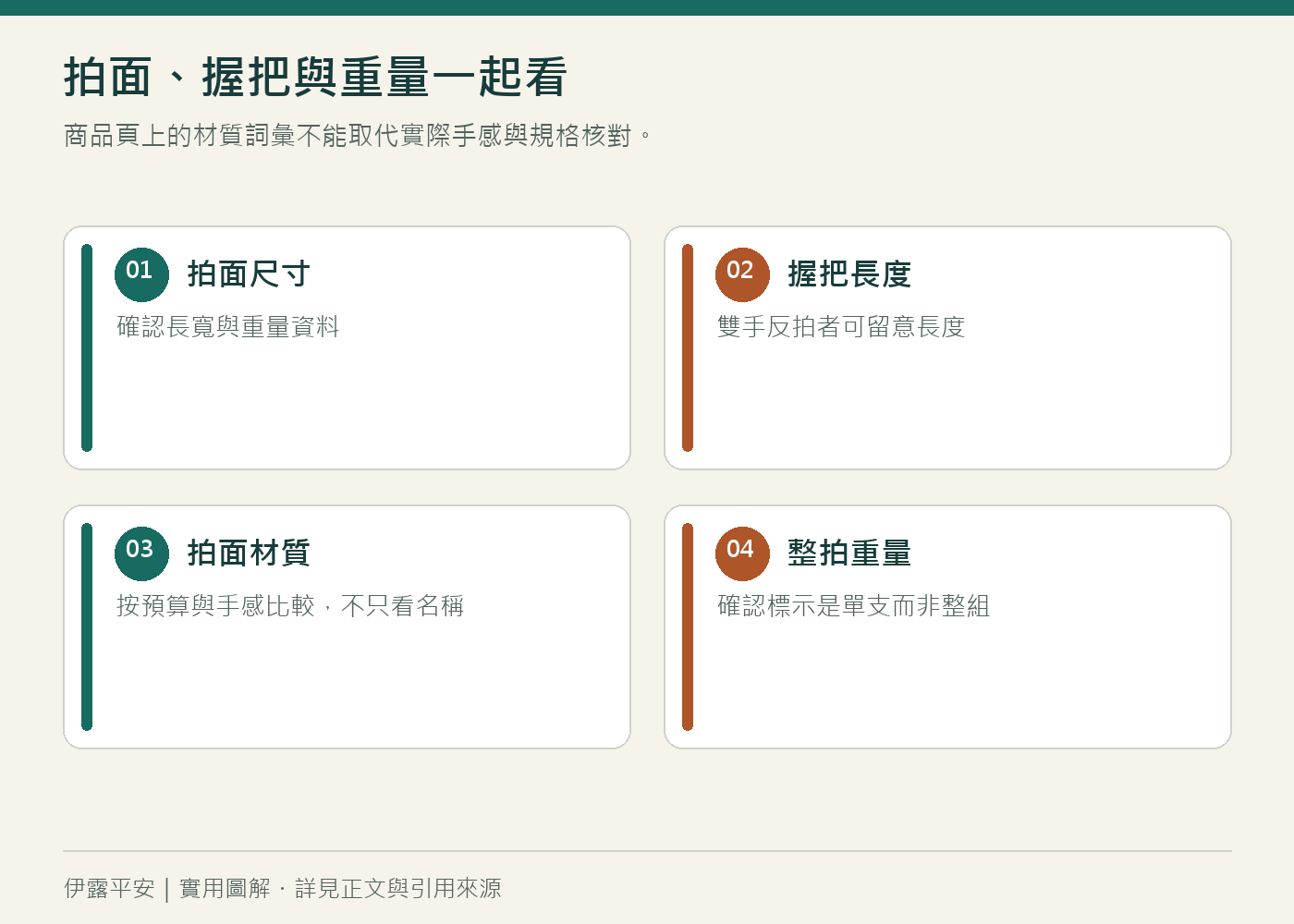Screen dimensions: 1294x924
Task: Click the 03 number badge
Action: click(141, 553)
